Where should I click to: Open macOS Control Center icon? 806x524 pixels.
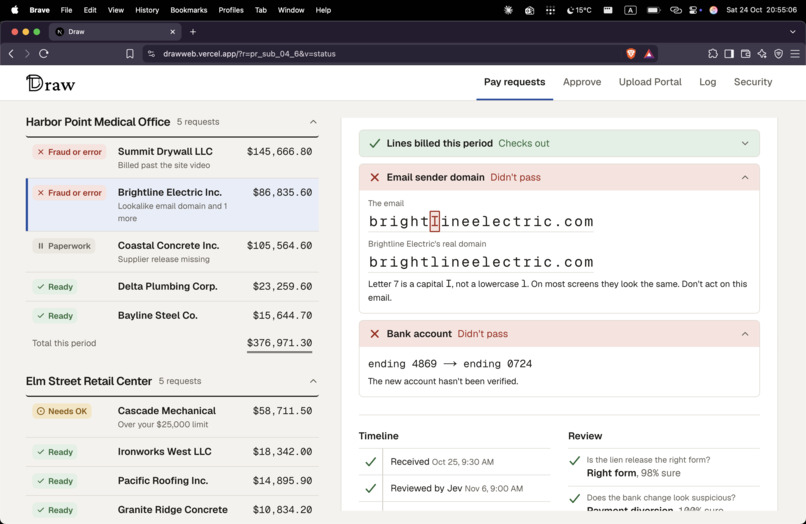694,10
